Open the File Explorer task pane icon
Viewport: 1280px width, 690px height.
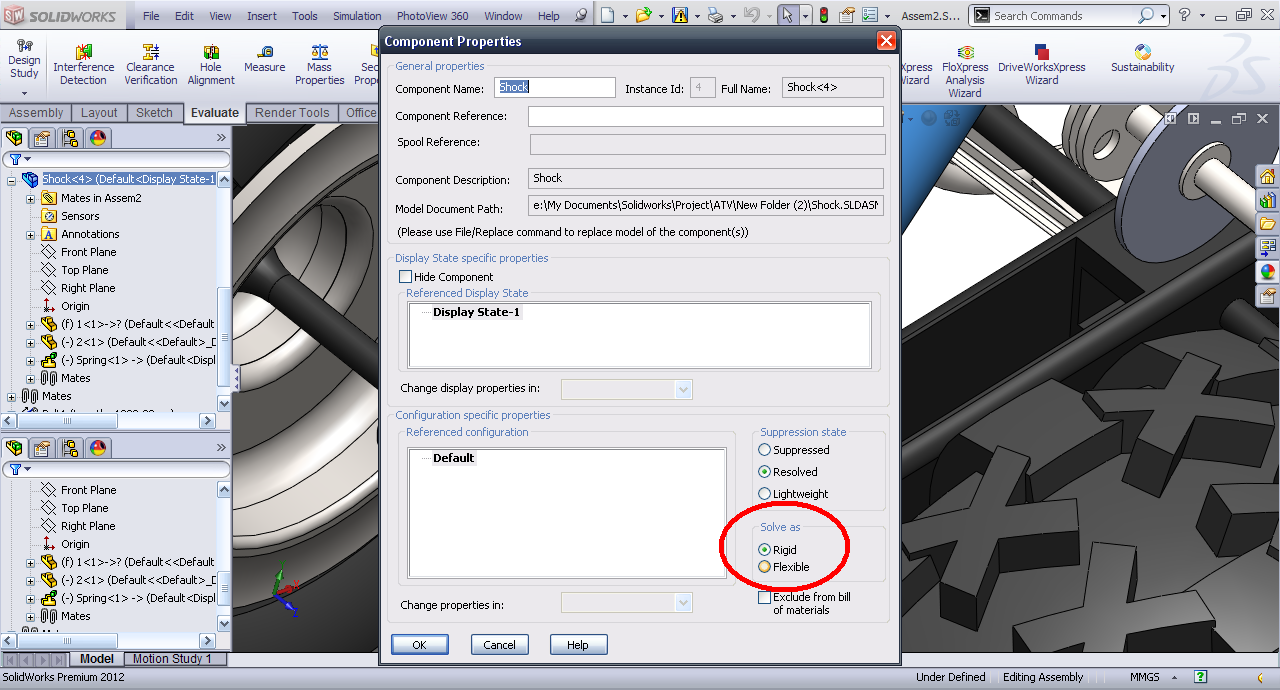coord(1268,224)
